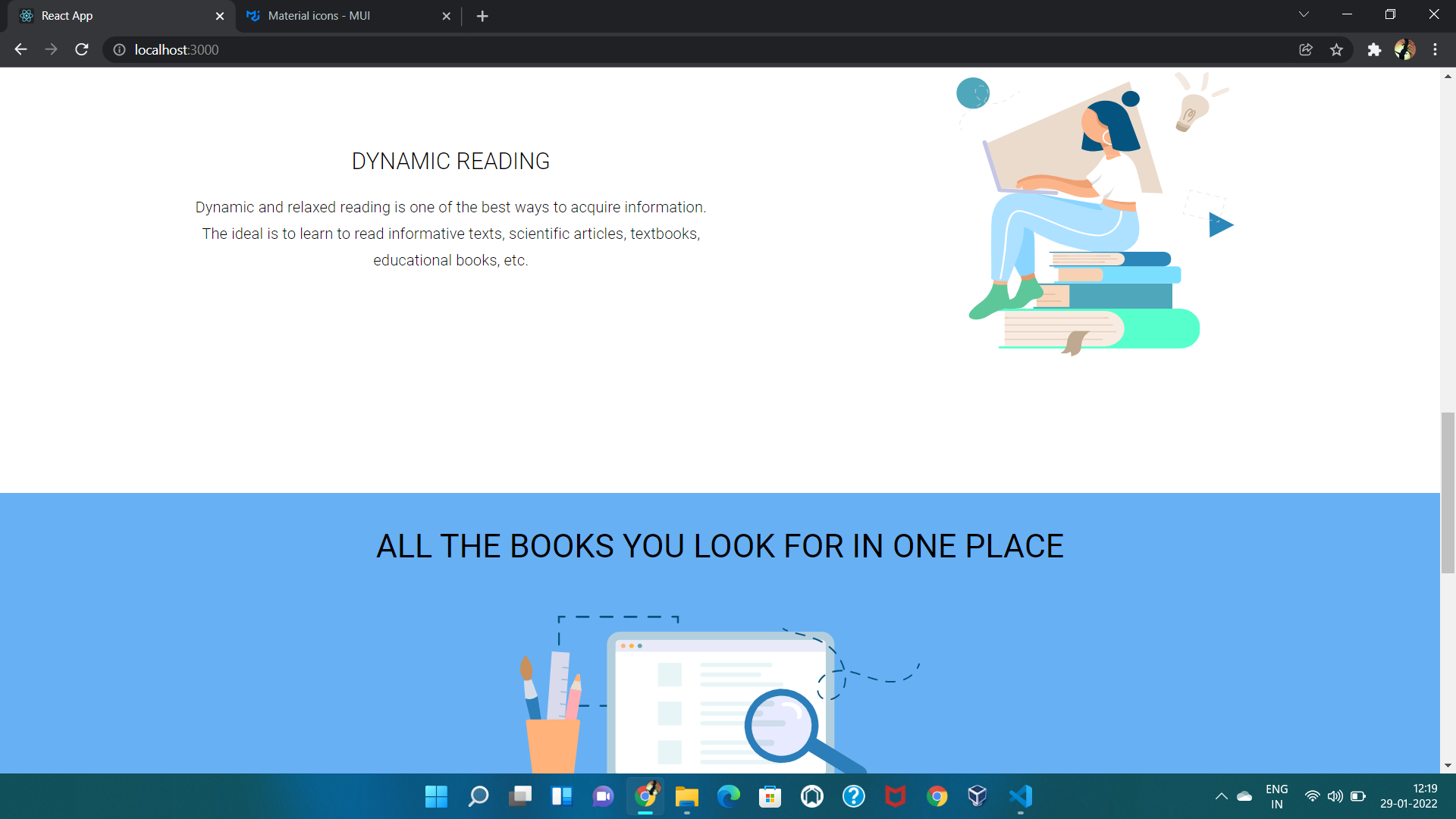Expand the hidden icons tray
Viewport: 1456px width, 819px height.
(1220, 796)
